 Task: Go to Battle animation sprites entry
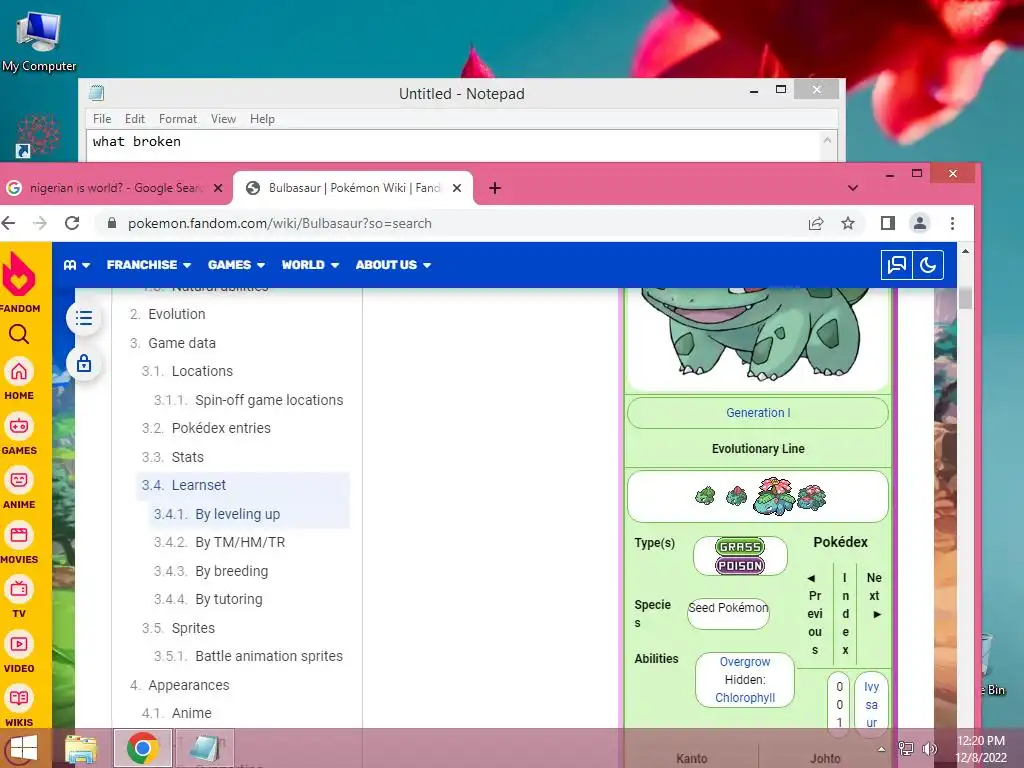pyautogui.click(x=268, y=656)
